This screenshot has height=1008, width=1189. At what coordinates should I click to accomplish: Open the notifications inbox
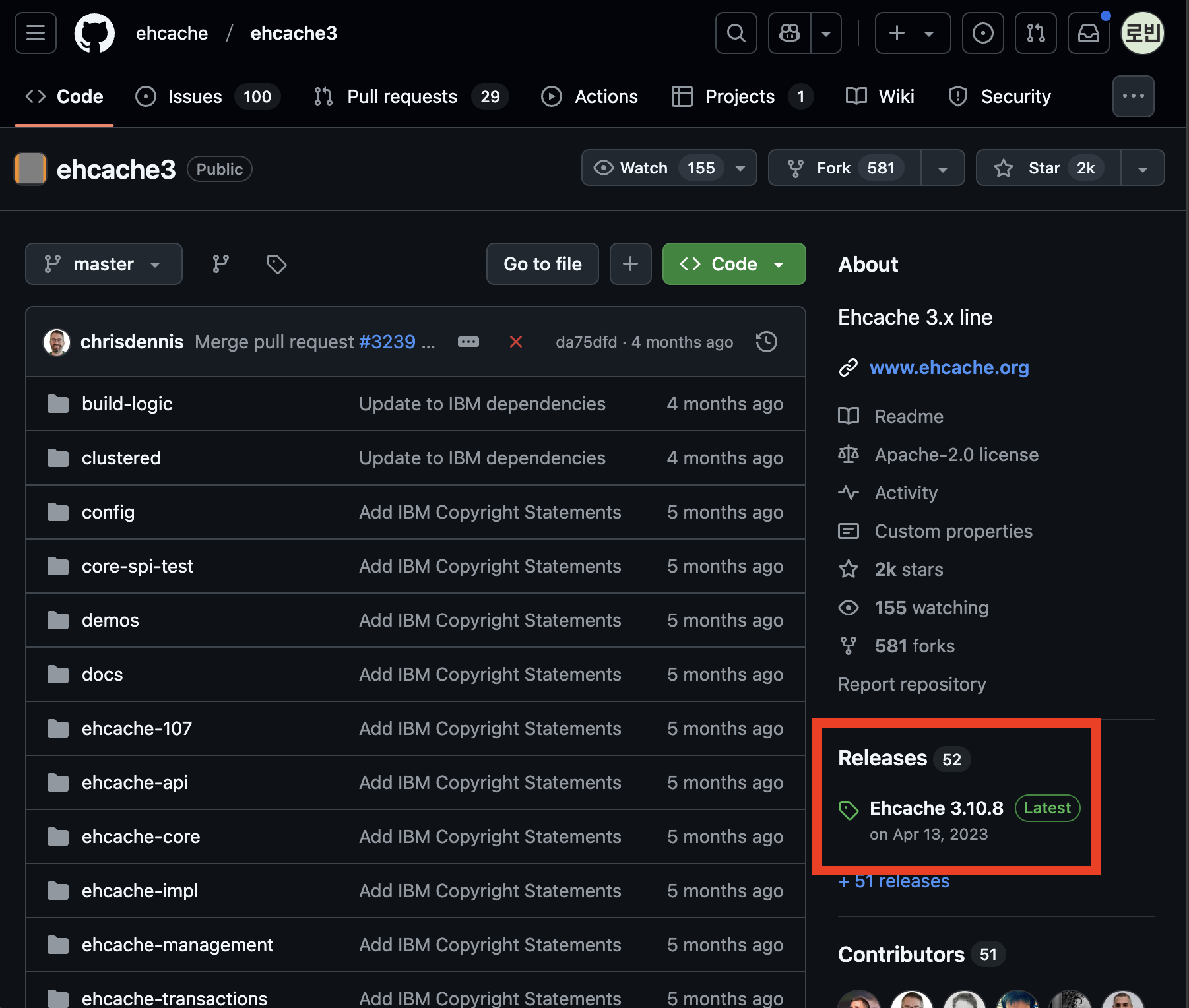pos(1089,33)
